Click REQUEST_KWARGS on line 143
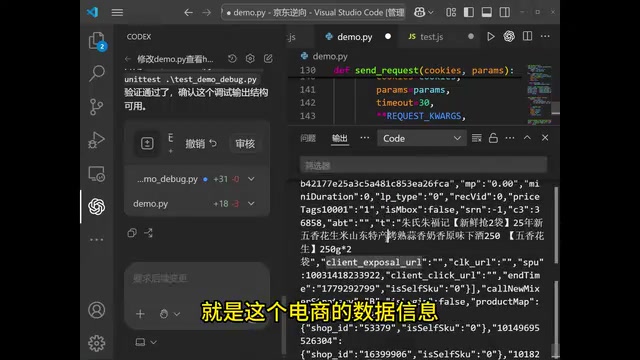The height and width of the screenshot is (360, 640). point(424,116)
